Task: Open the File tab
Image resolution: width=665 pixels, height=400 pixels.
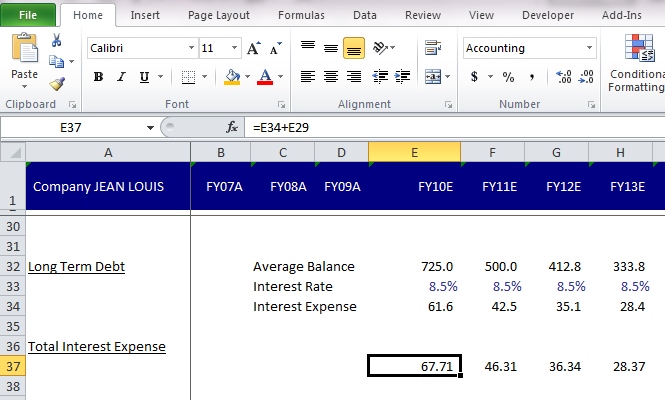Action: click(x=28, y=15)
